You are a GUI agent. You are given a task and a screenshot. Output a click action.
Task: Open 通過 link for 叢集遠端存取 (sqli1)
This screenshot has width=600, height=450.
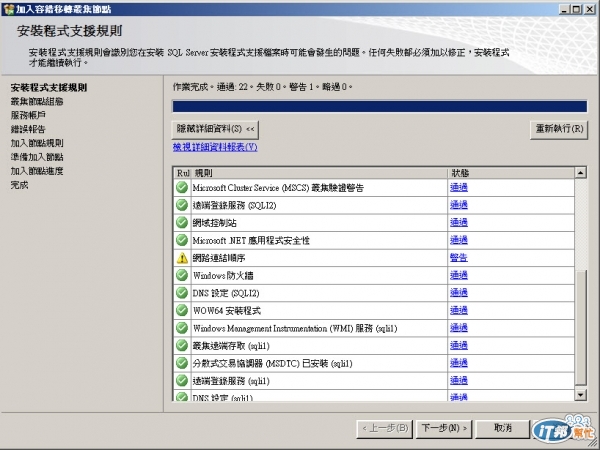tap(459, 346)
